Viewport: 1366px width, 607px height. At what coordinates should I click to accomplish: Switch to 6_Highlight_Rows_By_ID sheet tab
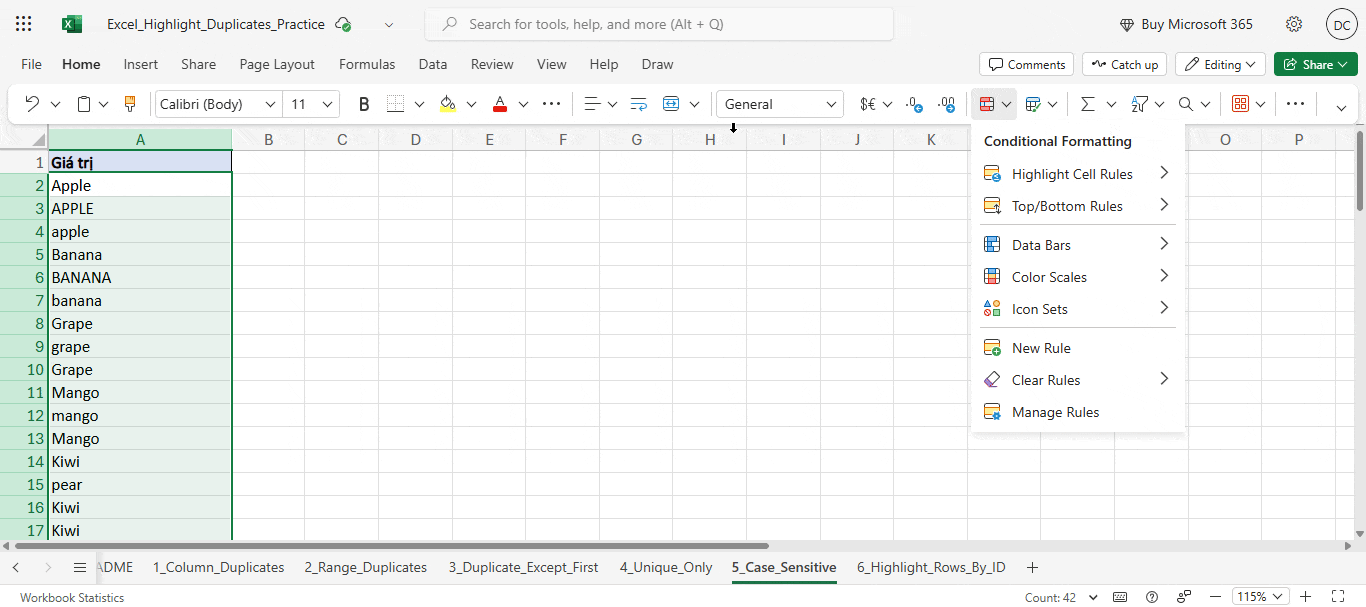click(x=931, y=567)
